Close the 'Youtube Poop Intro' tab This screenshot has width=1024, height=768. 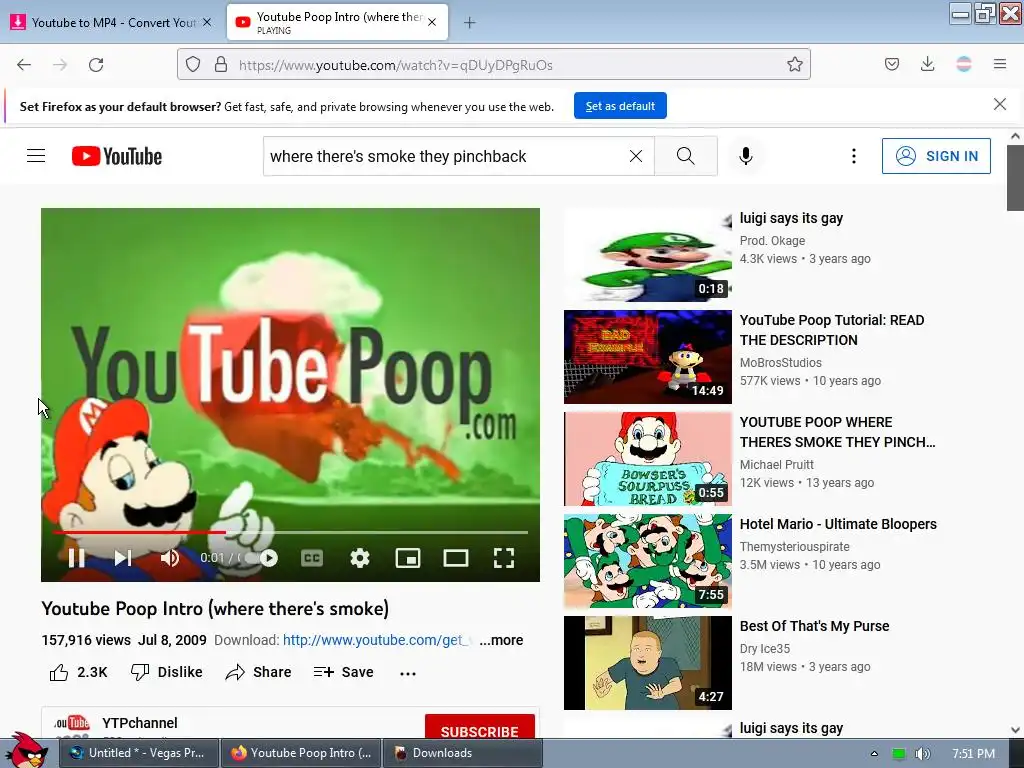click(x=432, y=22)
